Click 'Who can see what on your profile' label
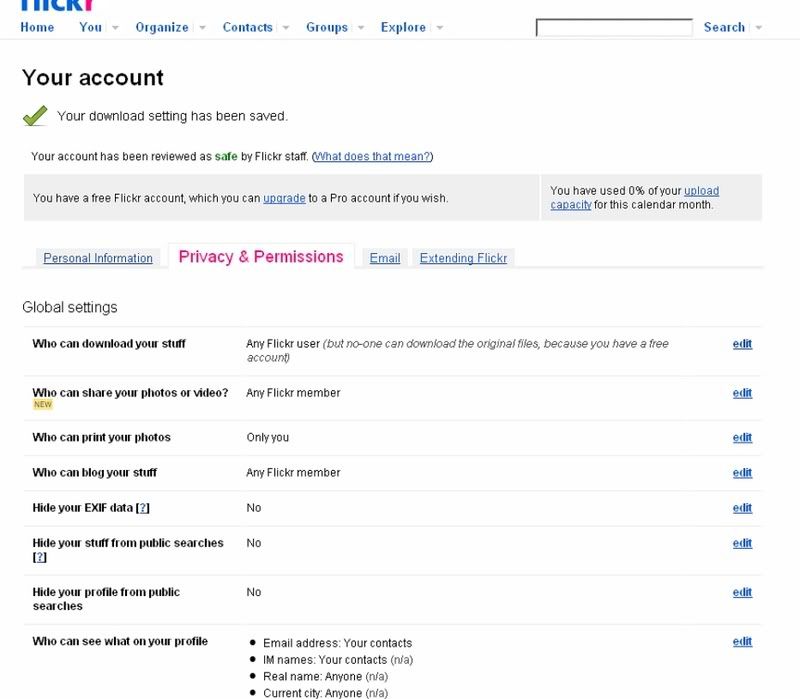Screen dimensions: 800x699 [x=120, y=641]
